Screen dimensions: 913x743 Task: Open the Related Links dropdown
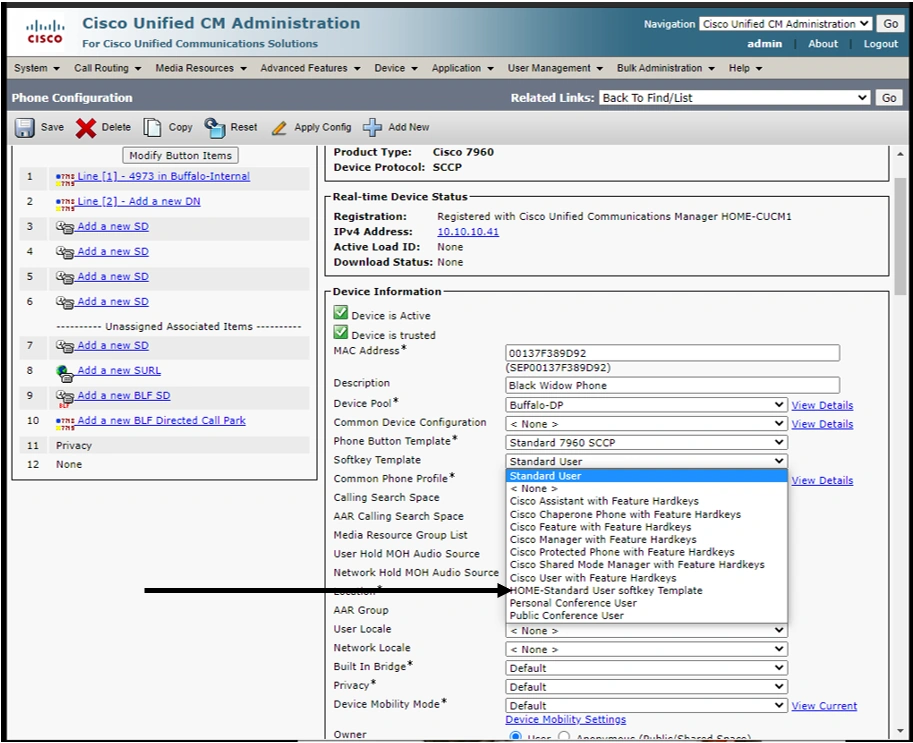pyautogui.click(x=734, y=98)
